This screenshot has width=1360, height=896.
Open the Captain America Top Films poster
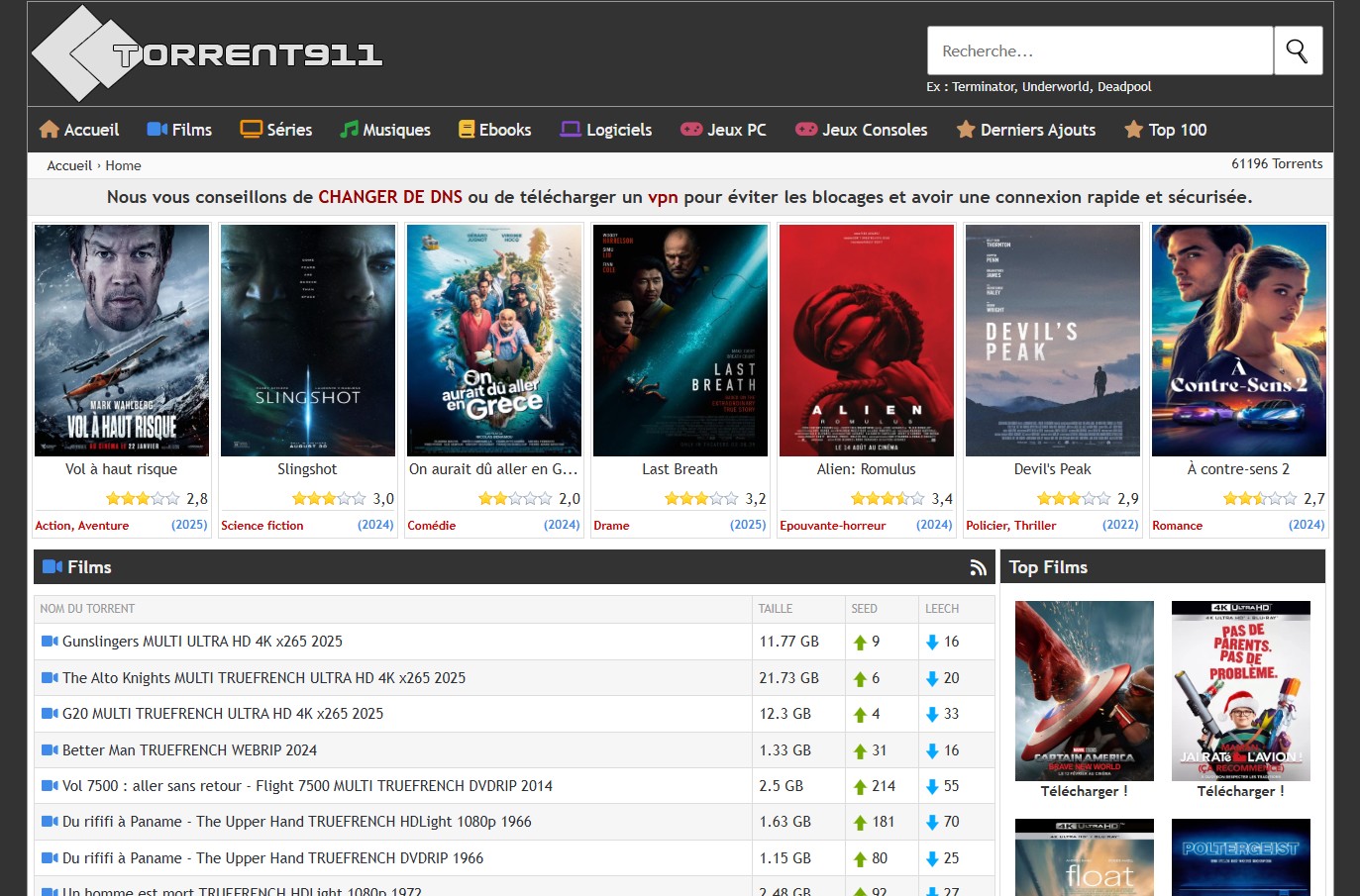[1084, 691]
